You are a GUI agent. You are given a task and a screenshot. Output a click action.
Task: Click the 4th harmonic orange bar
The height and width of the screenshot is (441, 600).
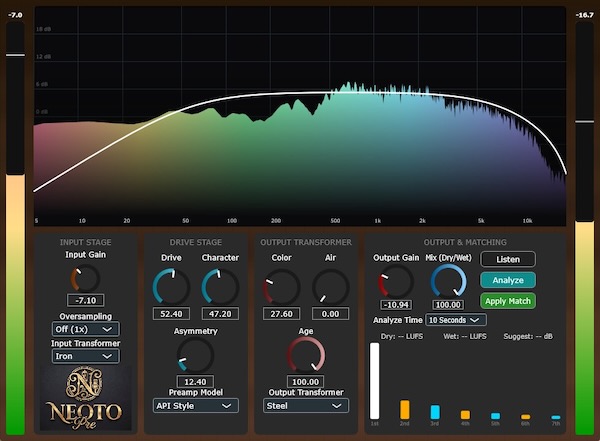click(x=465, y=415)
